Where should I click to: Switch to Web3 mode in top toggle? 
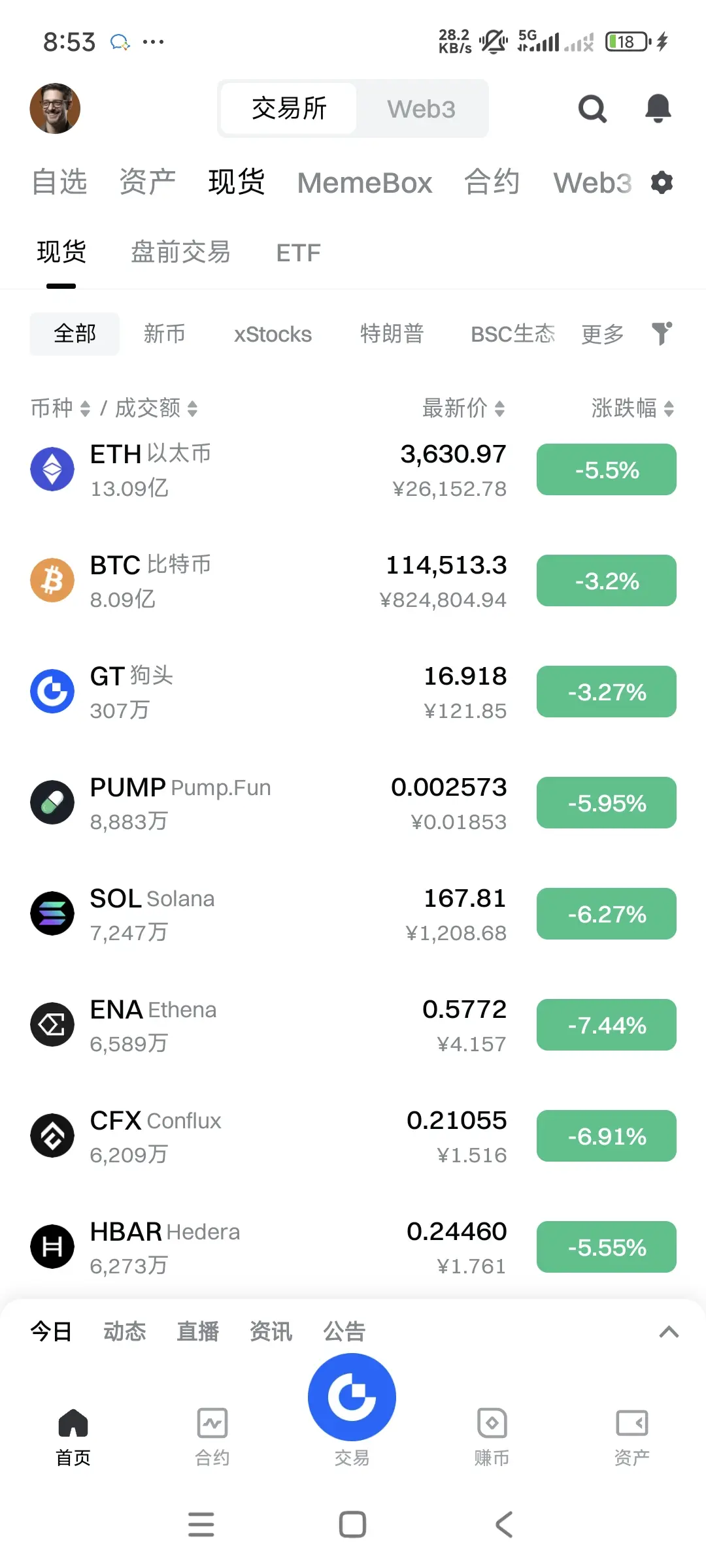click(421, 108)
